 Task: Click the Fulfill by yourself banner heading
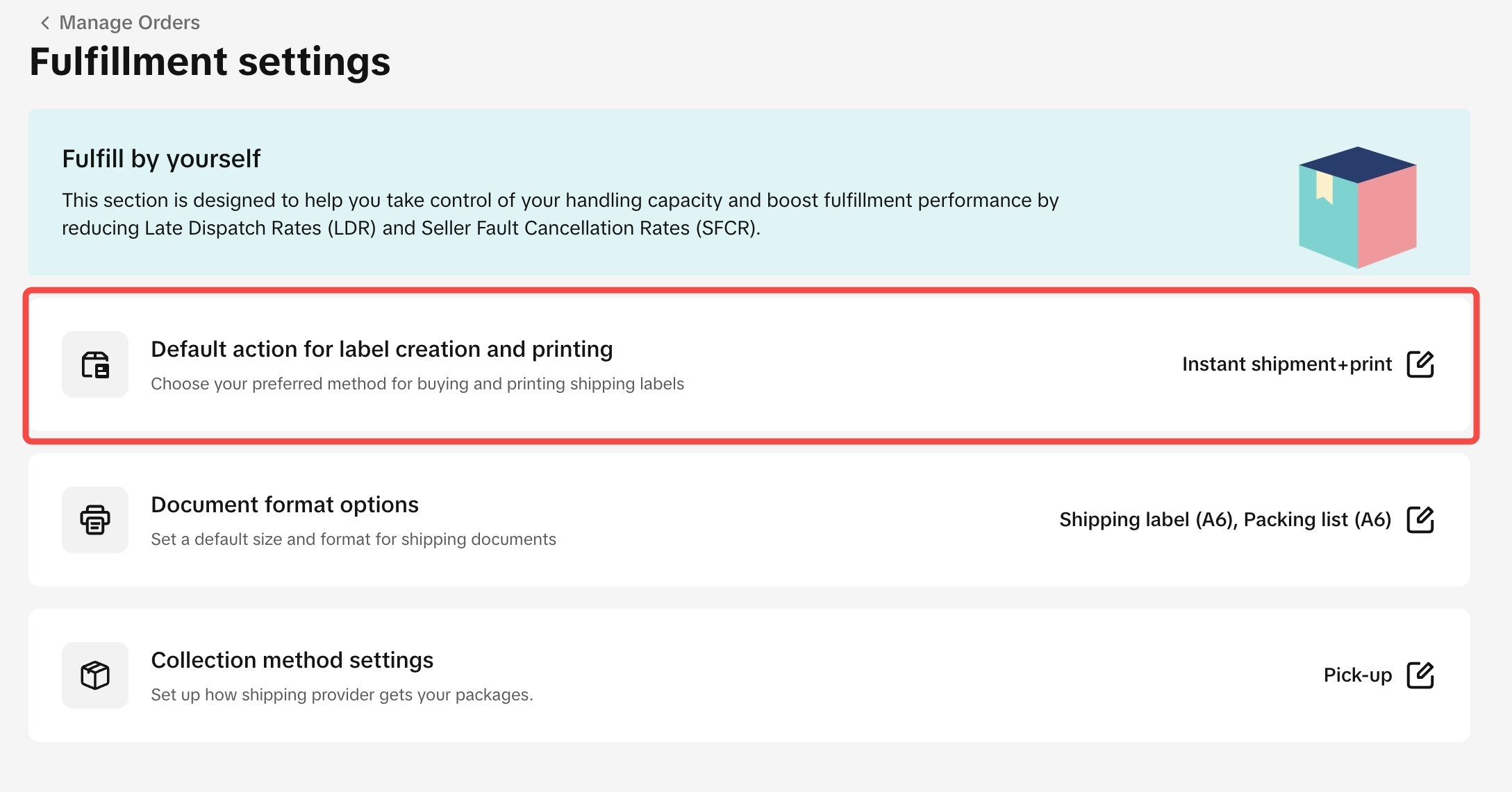161,159
